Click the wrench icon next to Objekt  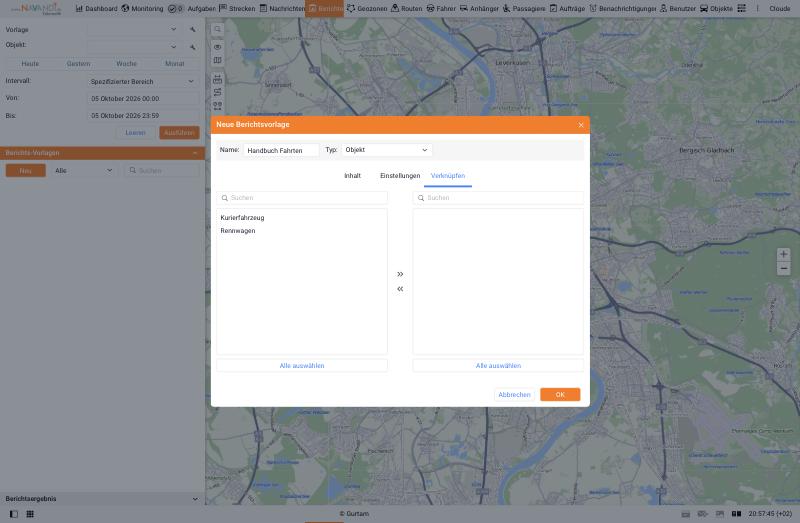coord(193,47)
